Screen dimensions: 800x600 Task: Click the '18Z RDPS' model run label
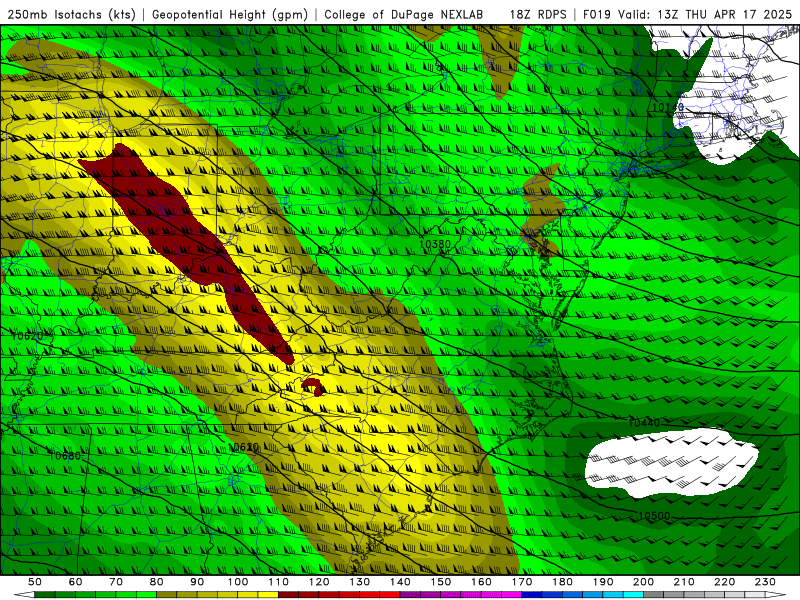pos(538,14)
